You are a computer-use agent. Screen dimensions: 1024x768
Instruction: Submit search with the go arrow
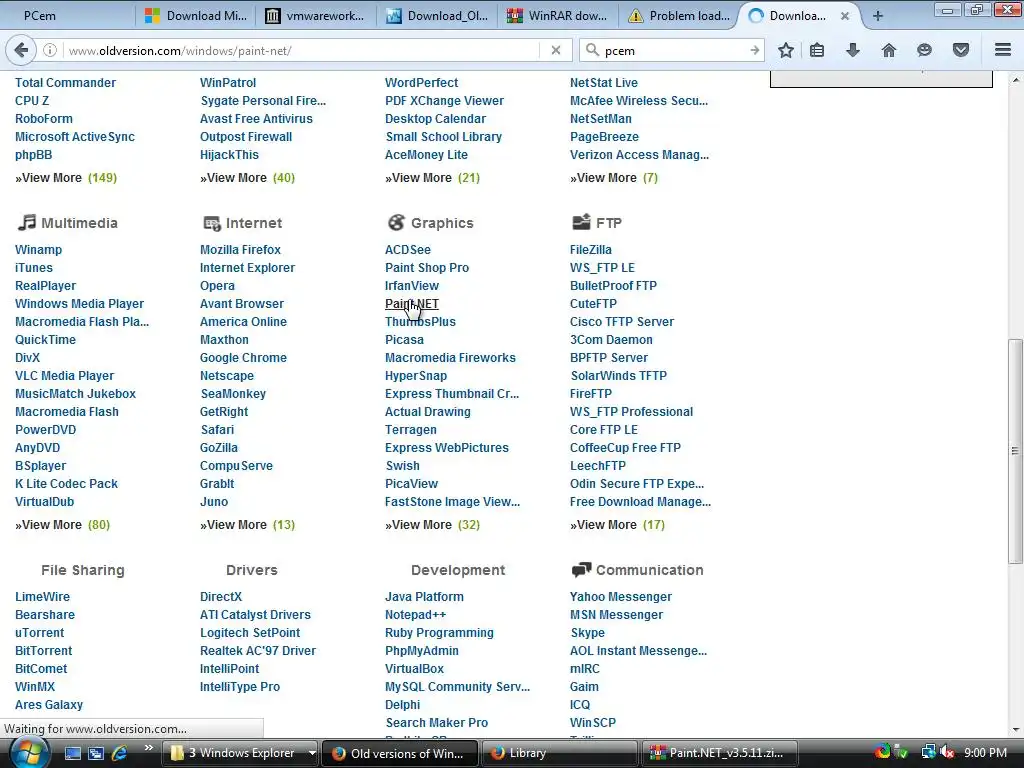pyautogui.click(x=755, y=50)
